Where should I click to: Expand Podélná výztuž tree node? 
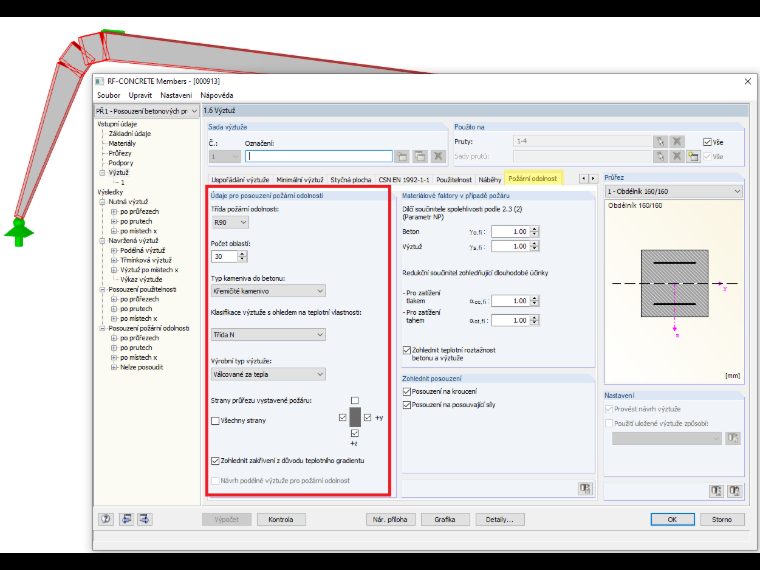pos(114,251)
